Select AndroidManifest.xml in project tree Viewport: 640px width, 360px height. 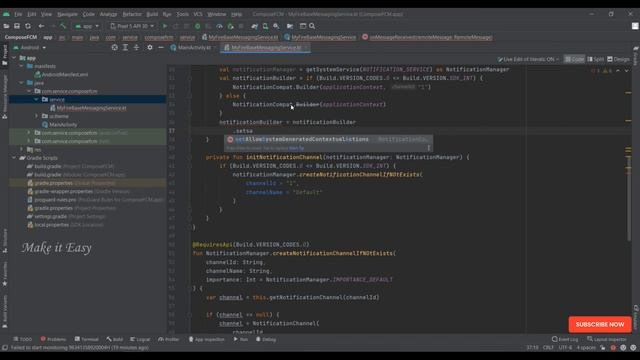coord(61,75)
